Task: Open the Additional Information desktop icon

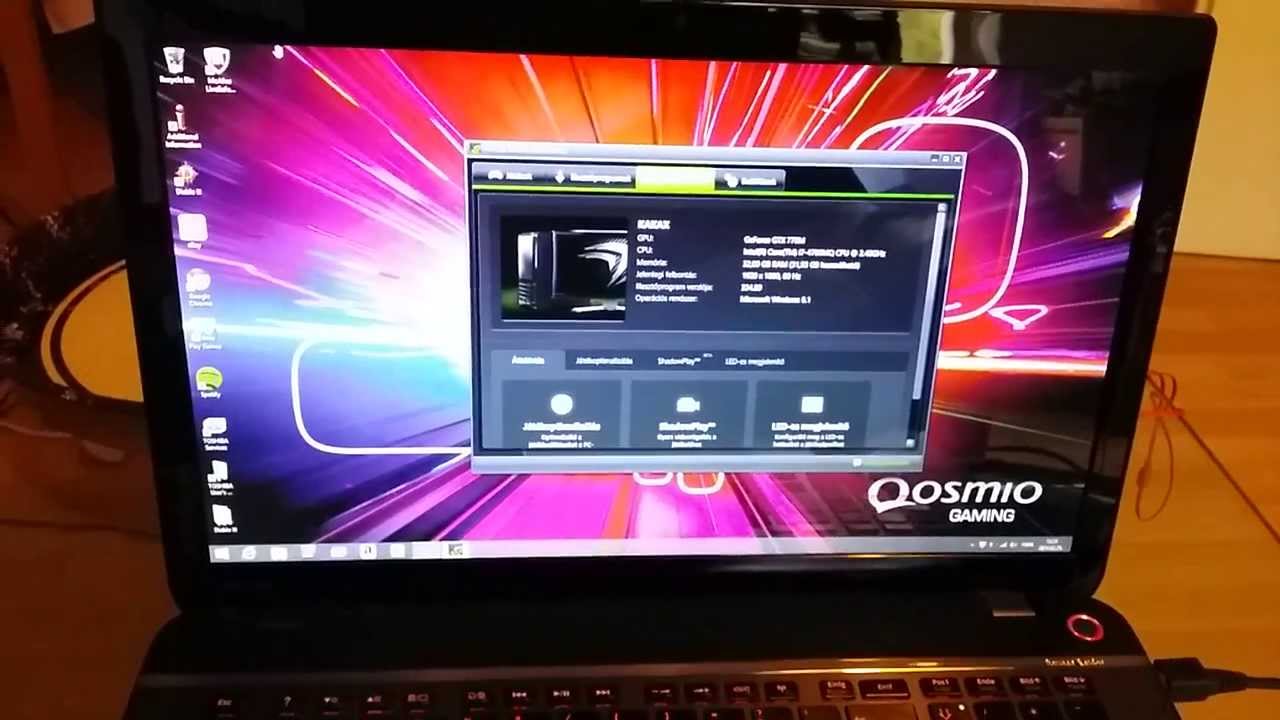Action: (183, 127)
